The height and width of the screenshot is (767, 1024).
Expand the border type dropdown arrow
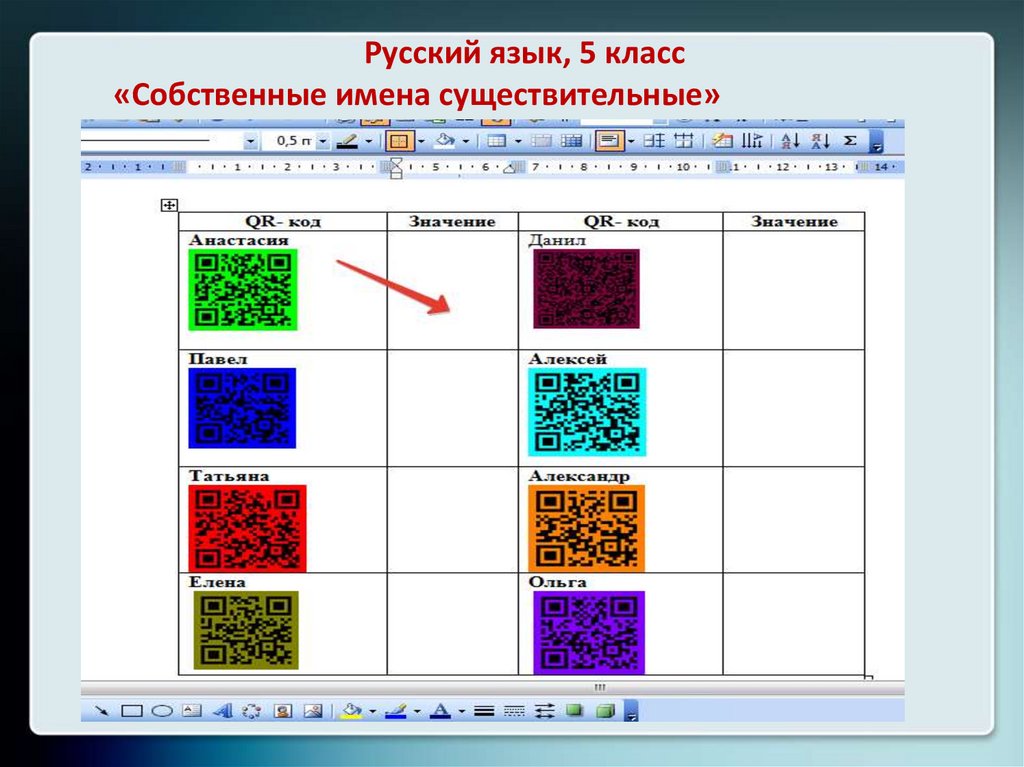pos(421,141)
